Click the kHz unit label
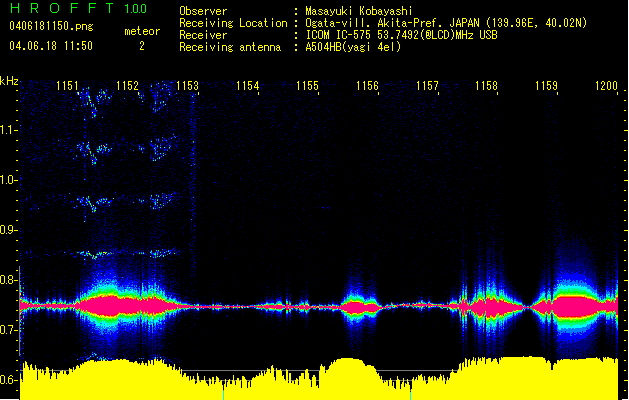 tap(9, 81)
